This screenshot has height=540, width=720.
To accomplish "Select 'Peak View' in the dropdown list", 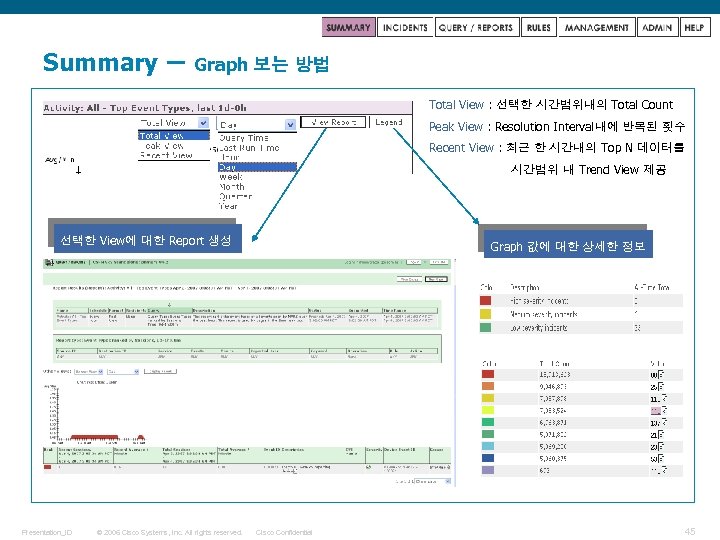I will [174, 146].
